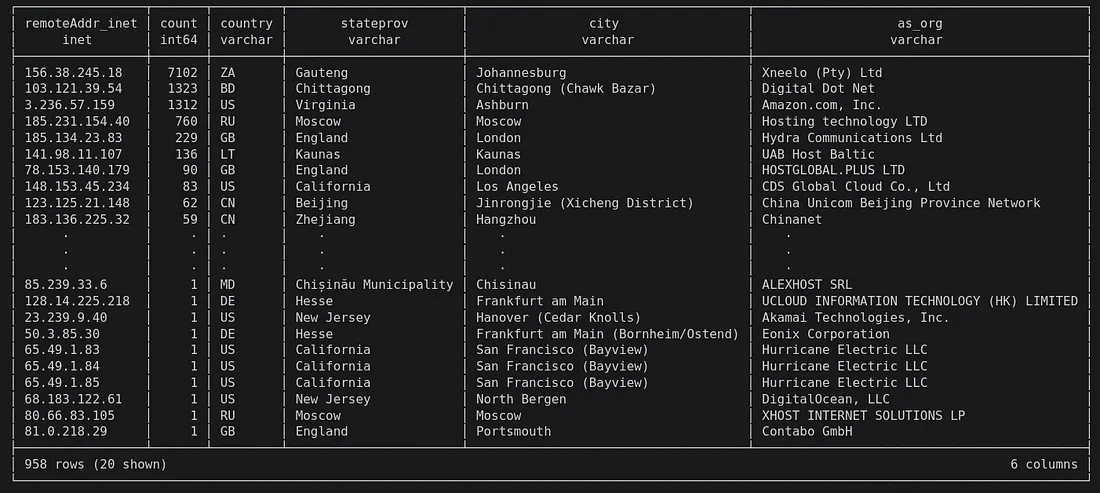The width and height of the screenshot is (1100, 493).
Task: Click the count column header
Action: [x=179, y=23]
